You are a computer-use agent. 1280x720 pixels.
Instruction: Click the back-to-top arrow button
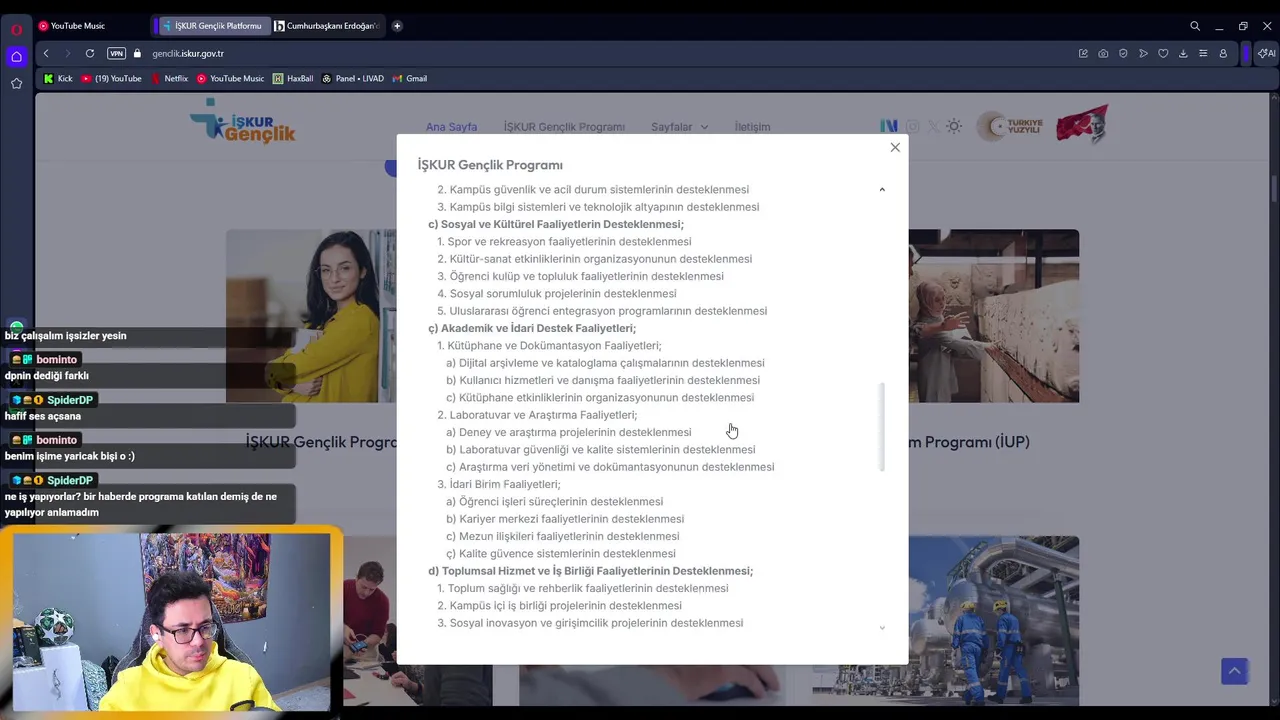pyautogui.click(x=1234, y=671)
